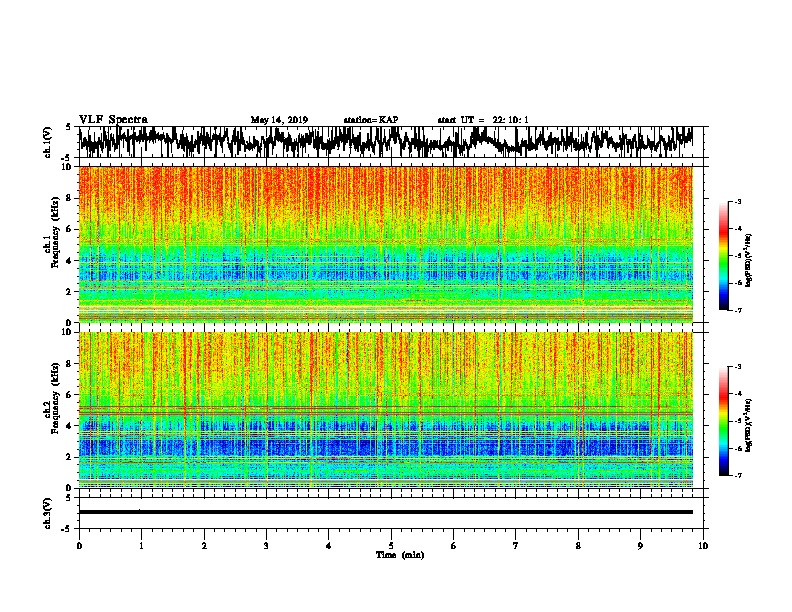Click the "-7" bottom value of ch.2 colorbar
The image size is (792, 612).
pyautogui.click(x=738, y=475)
